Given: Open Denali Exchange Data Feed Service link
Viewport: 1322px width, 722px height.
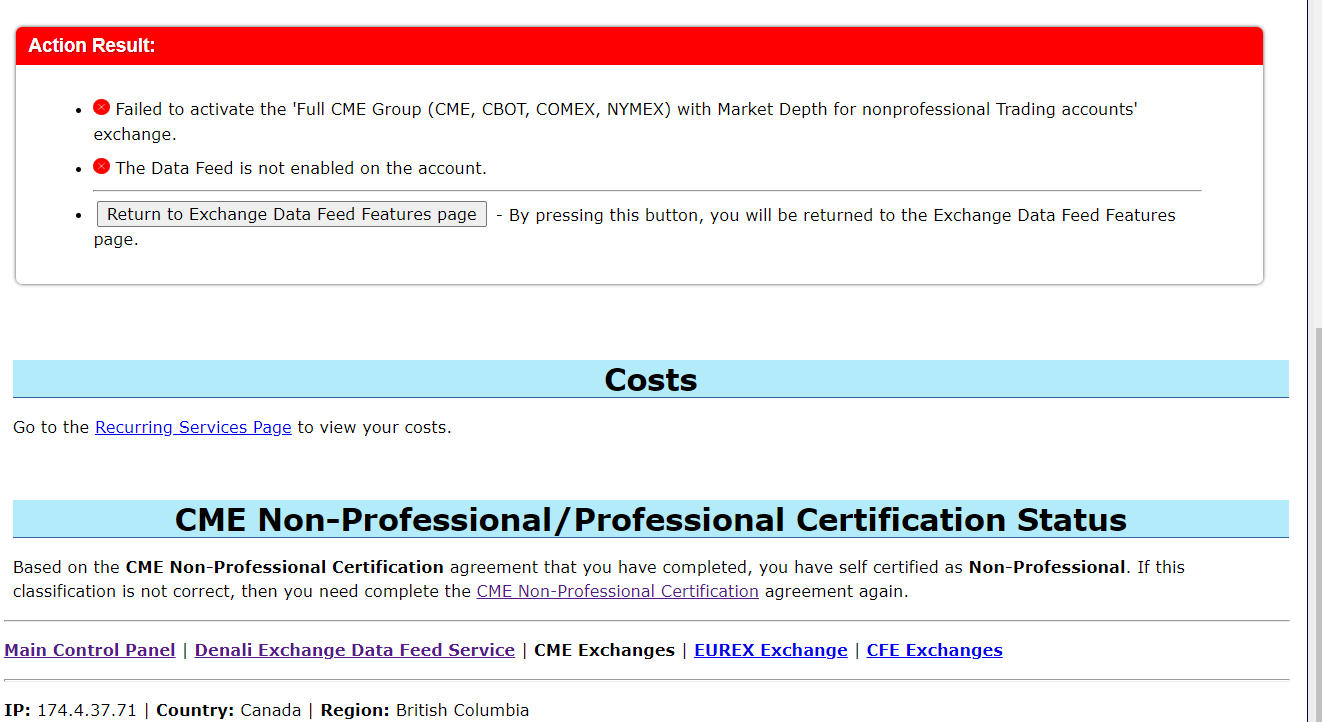Looking at the screenshot, I should click(x=355, y=650).
